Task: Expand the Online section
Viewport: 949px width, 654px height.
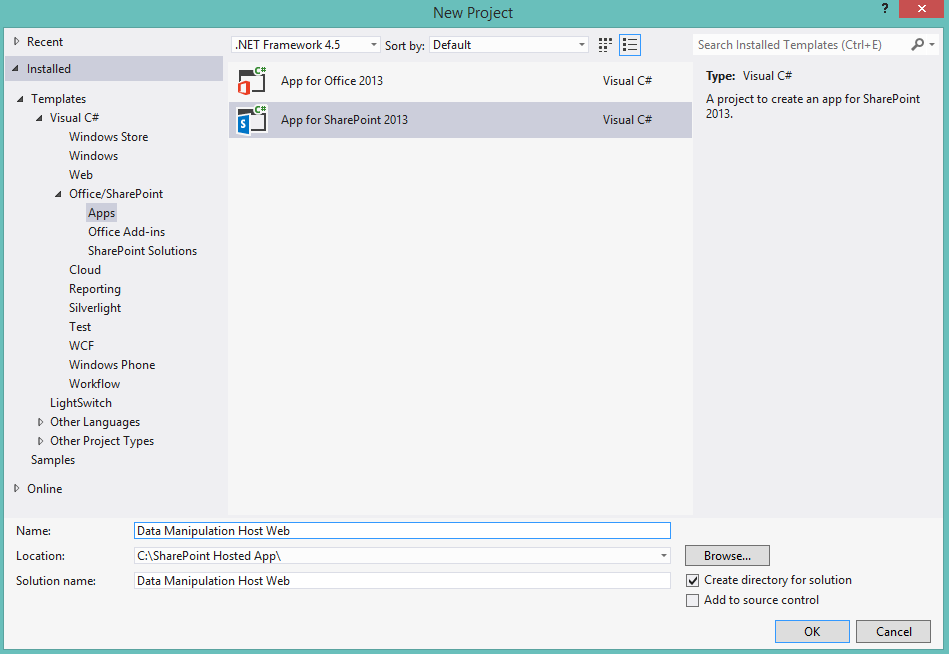Action: coord(16,488)
